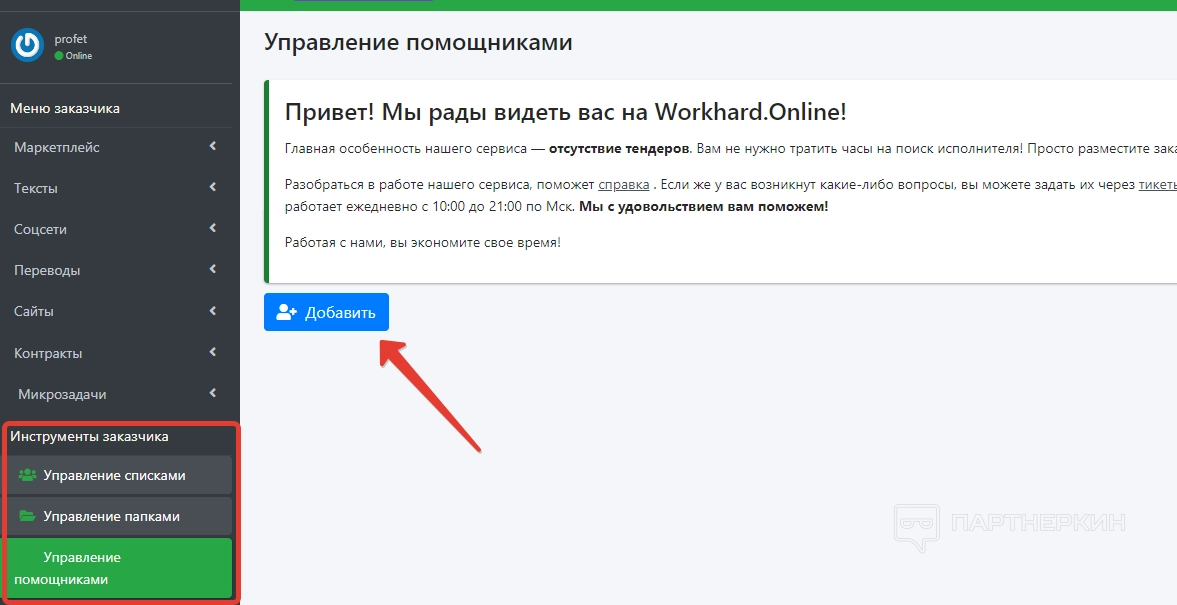Expand the Переводы menu chevron
This screenshot has width=1177, height=605.
pos(213,269)
